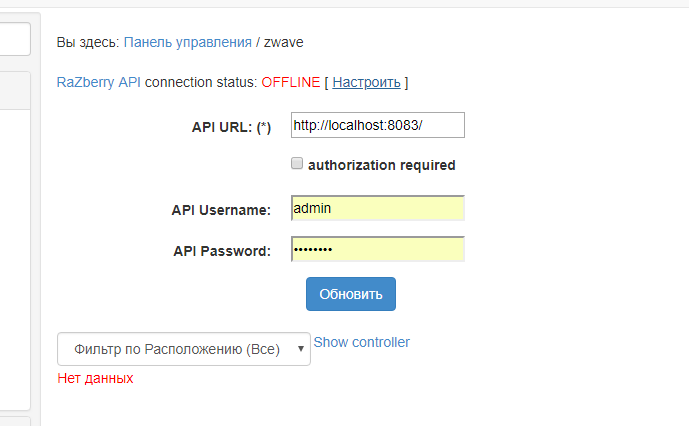This screenshot has width=689, height=426.
Task: Click the authorization required label text
Action: 381,165
